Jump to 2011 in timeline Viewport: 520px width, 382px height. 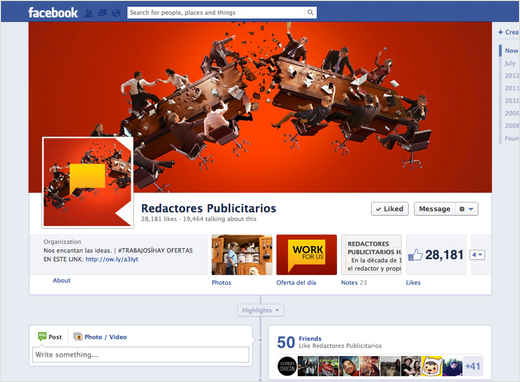(512, 88)
